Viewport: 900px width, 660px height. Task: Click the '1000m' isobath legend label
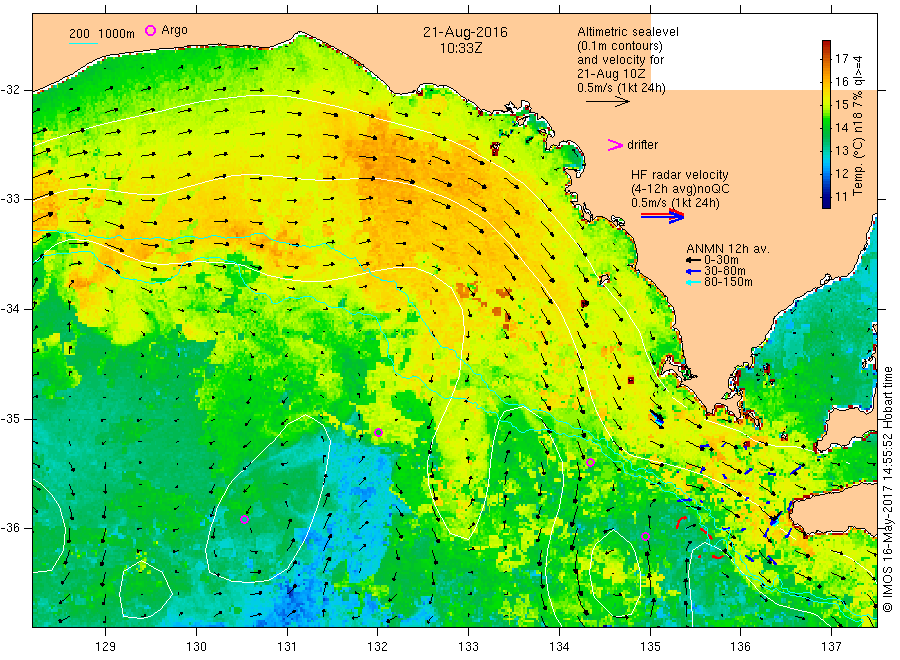coord(117,34)
